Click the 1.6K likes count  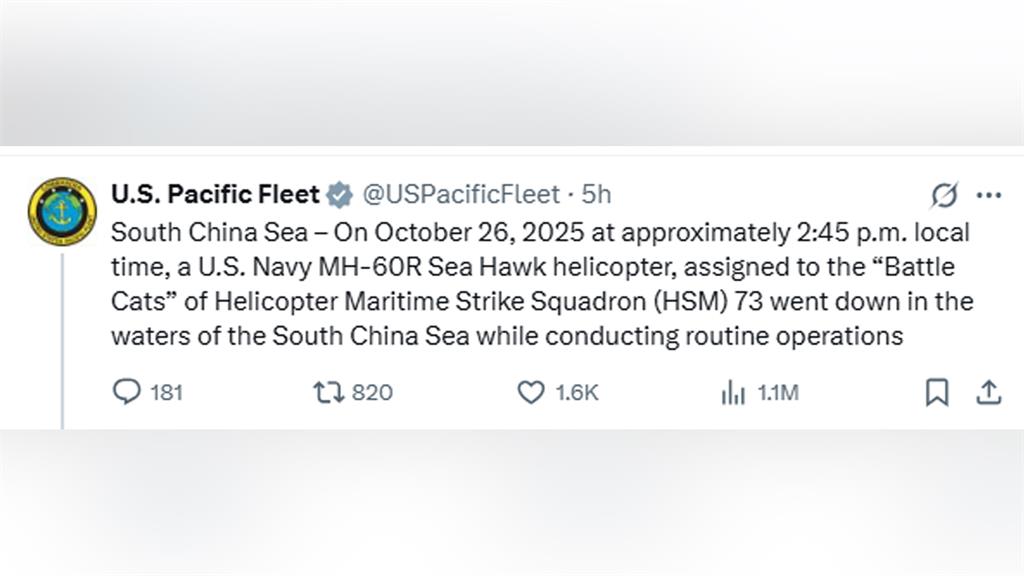point(577,393)
